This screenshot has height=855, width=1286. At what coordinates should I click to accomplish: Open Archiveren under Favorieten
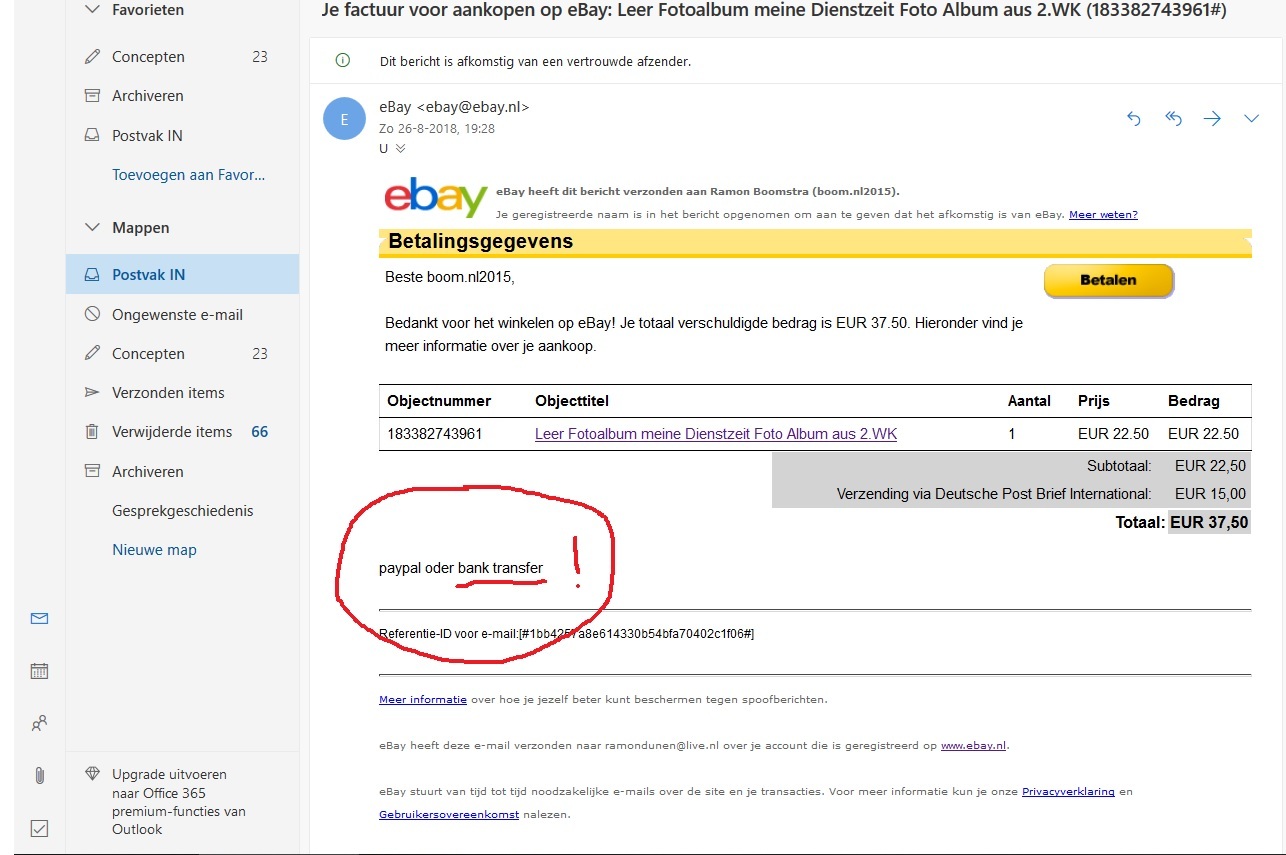point(148,96)
